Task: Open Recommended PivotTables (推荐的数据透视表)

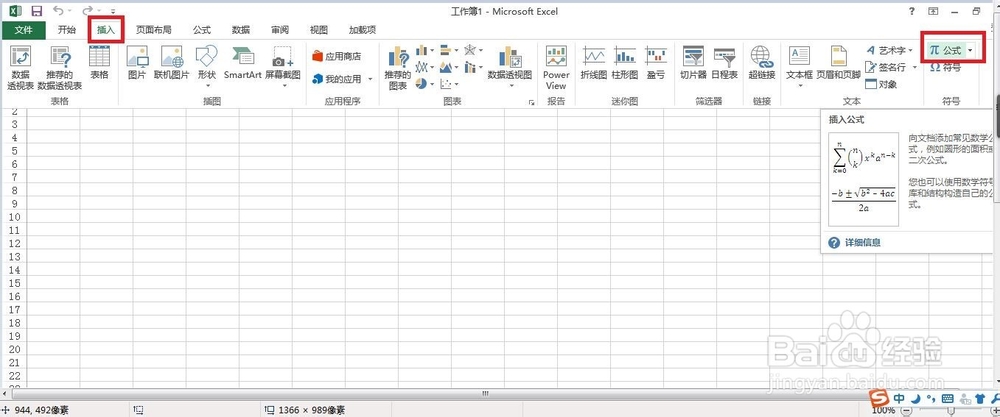Action: coord(60,68)
